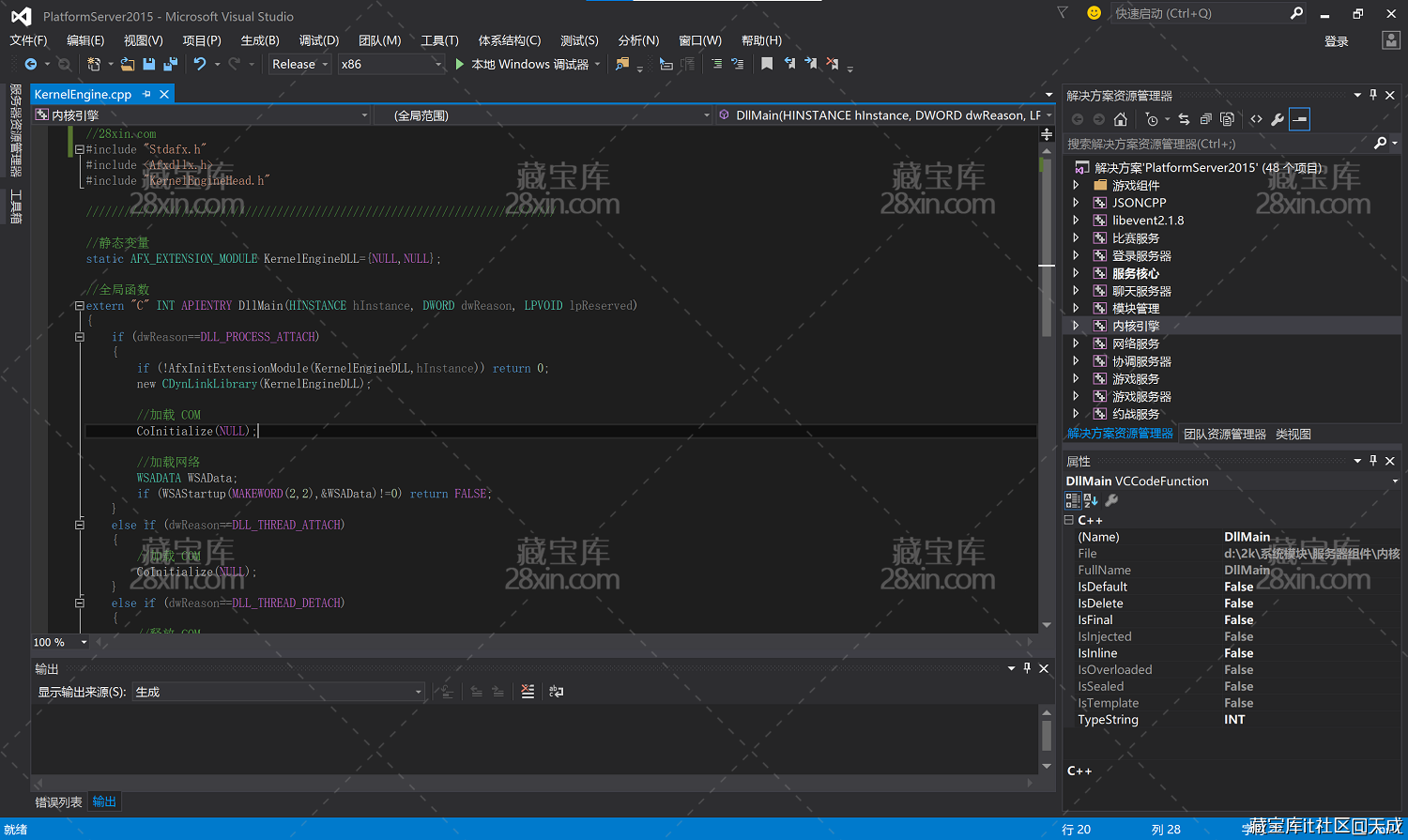The image size is (1408, 840).
Task: Open the 文件(F) menu
Action: tap(28, 40)
